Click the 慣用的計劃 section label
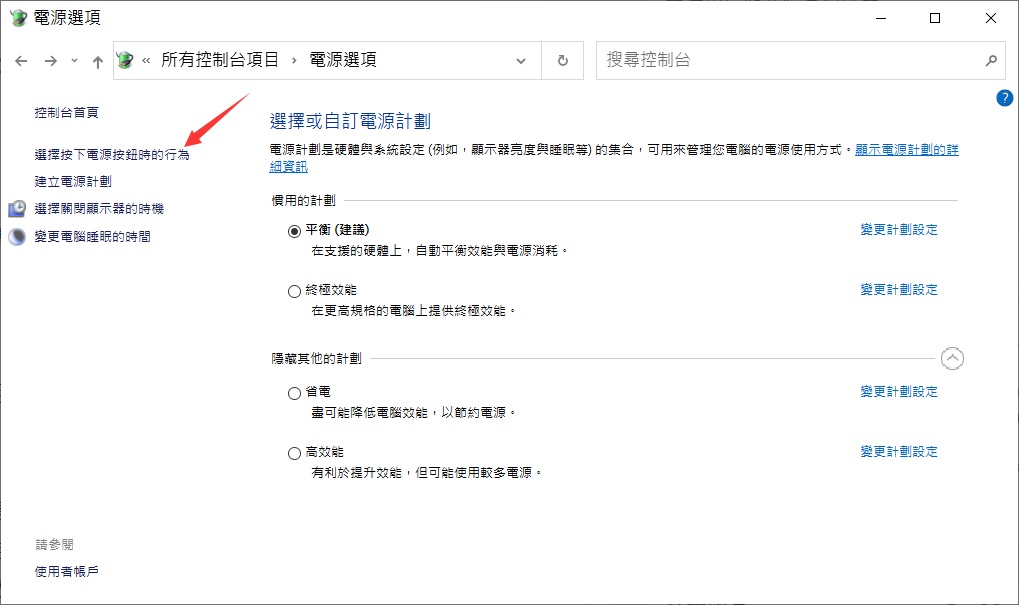1019x605 pixels. 303,201
